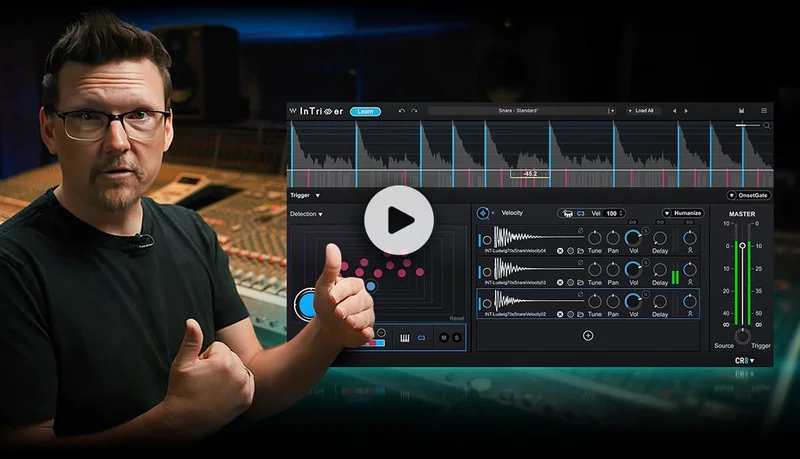
Task: Remove the Velocity03 sample with X icon
Action: tap(560, 283)
